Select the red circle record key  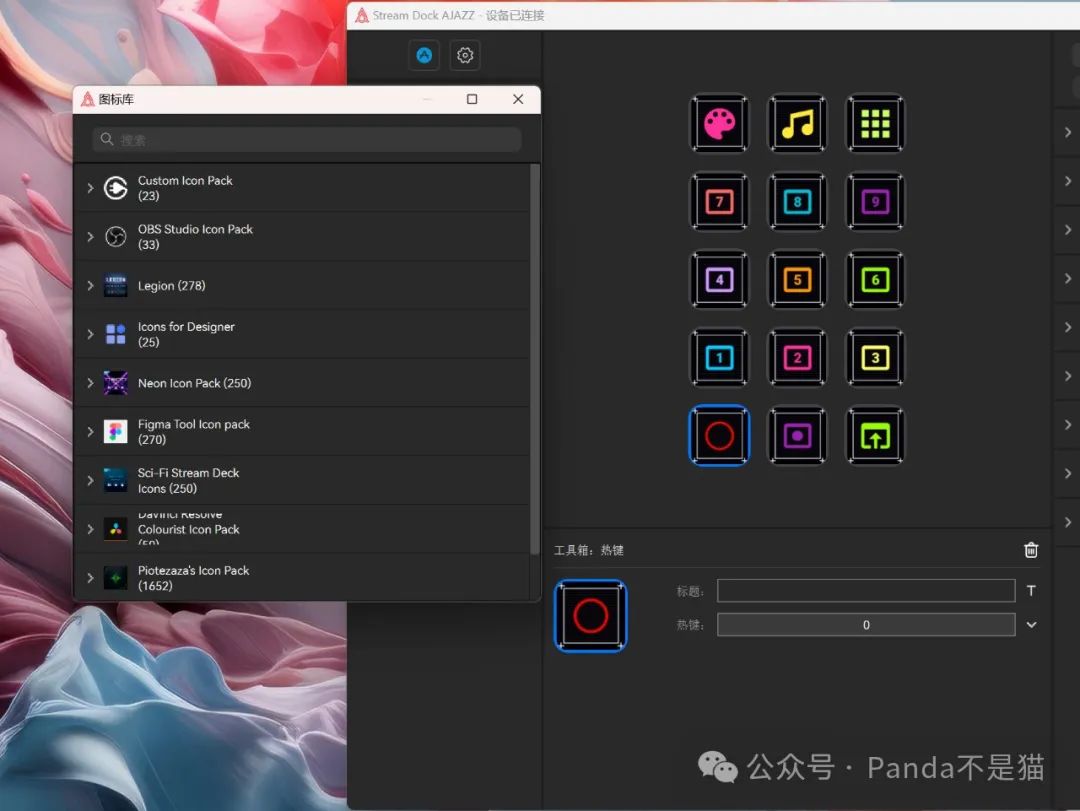[719, 435]
